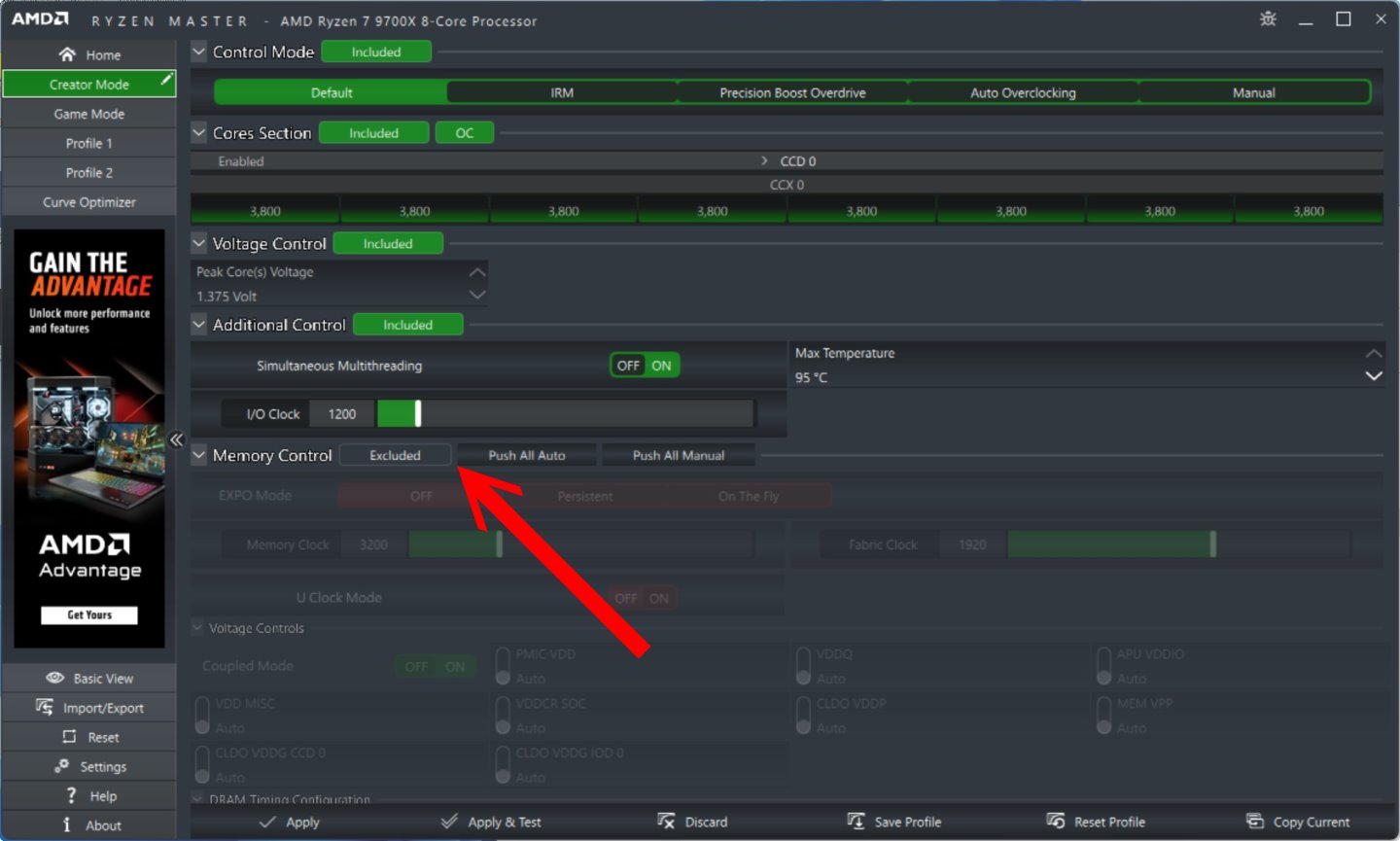Click the Copy Current icon
The width and height of the screenshot is (1400, 841).
point(1255,822)
